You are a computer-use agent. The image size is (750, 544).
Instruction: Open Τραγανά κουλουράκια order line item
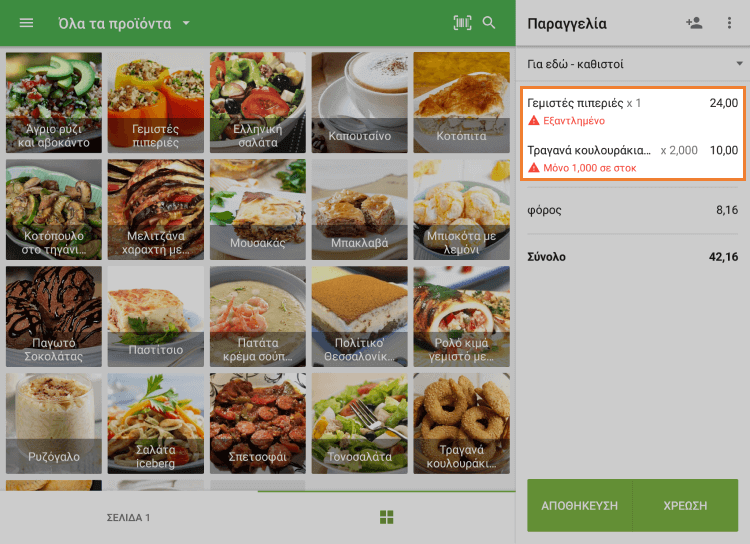point(633,158)
